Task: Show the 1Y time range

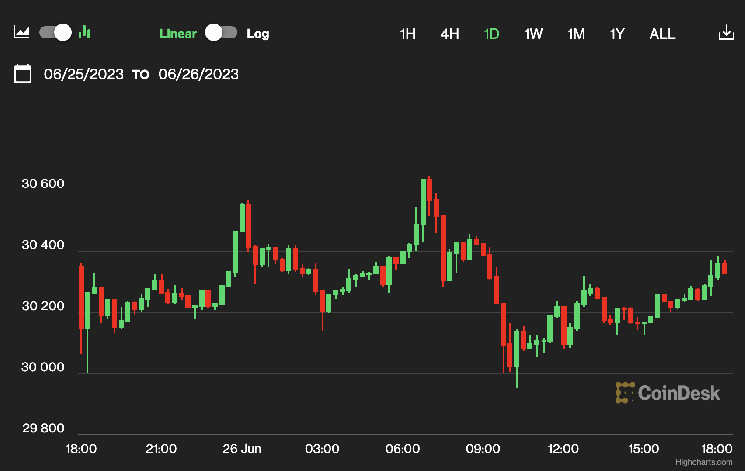Action: [618, 33]
